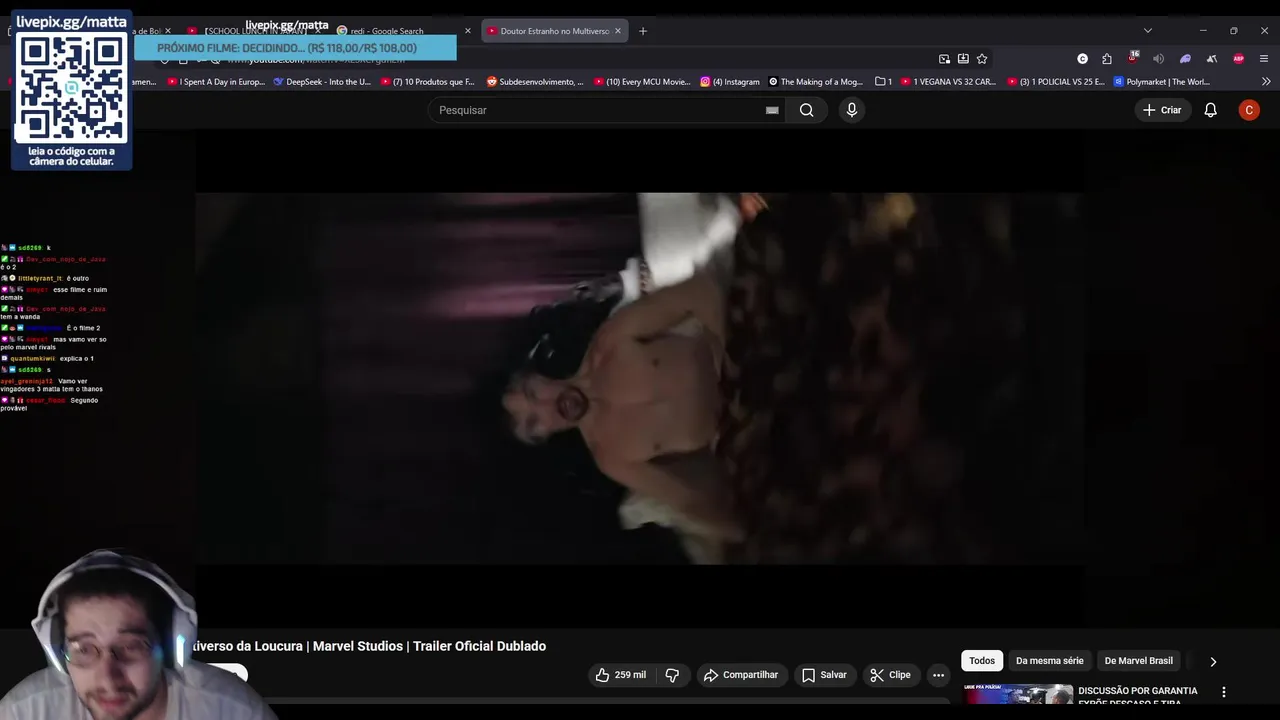The image size is (1280, 720).
Task: Open (7) 10 Produtos que F... bookmark
Action: pos(428,82)
